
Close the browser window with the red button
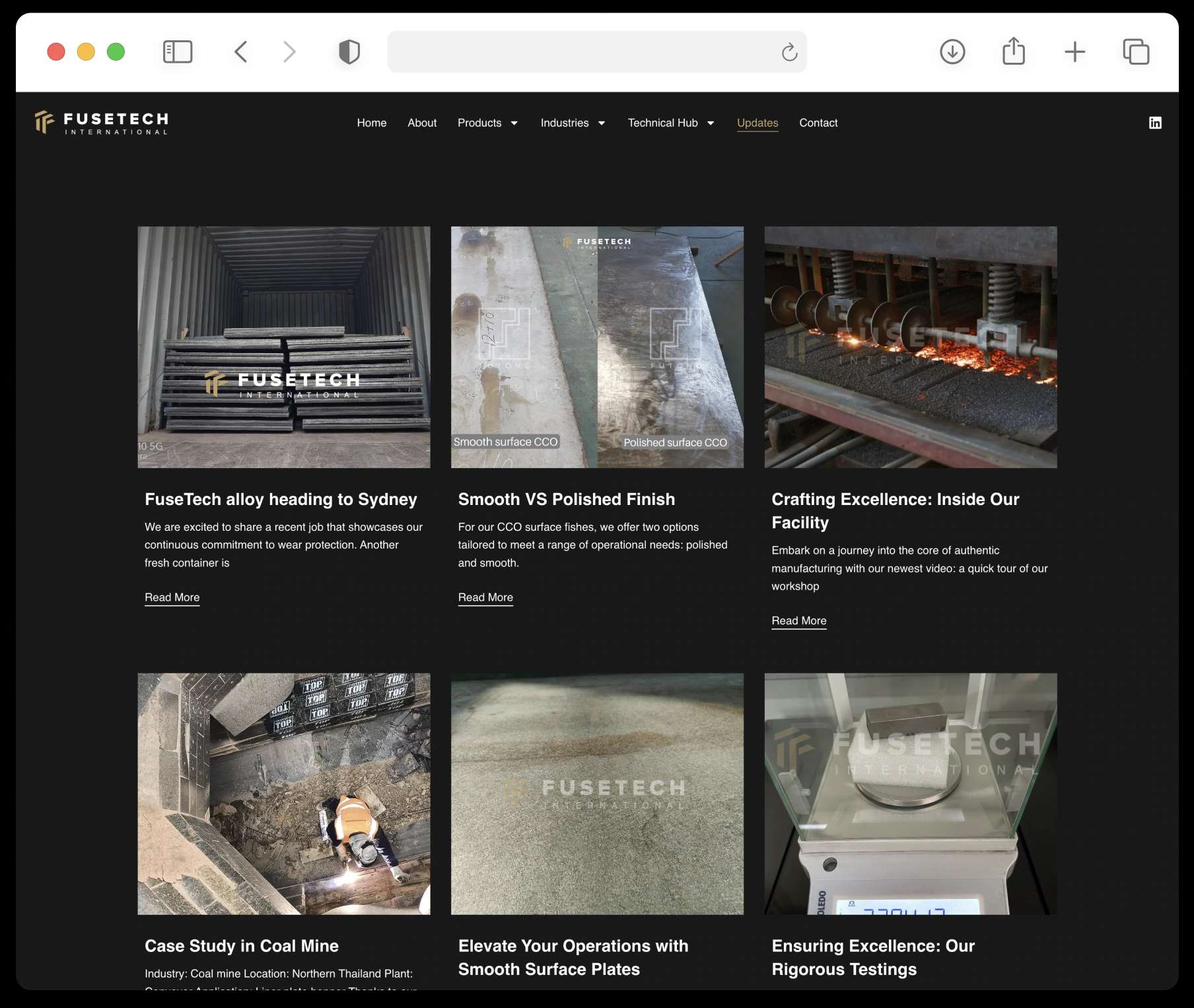(x=56, y=51)
